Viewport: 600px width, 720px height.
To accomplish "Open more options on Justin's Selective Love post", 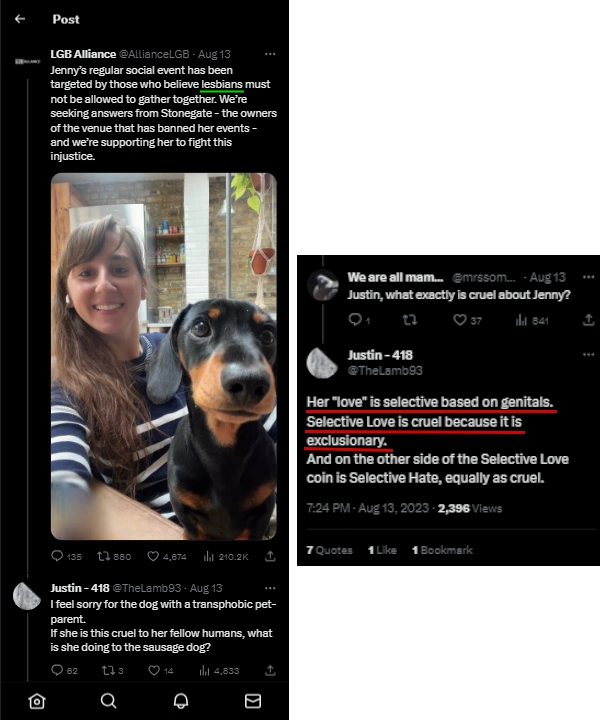I will (x=589, y=354).
